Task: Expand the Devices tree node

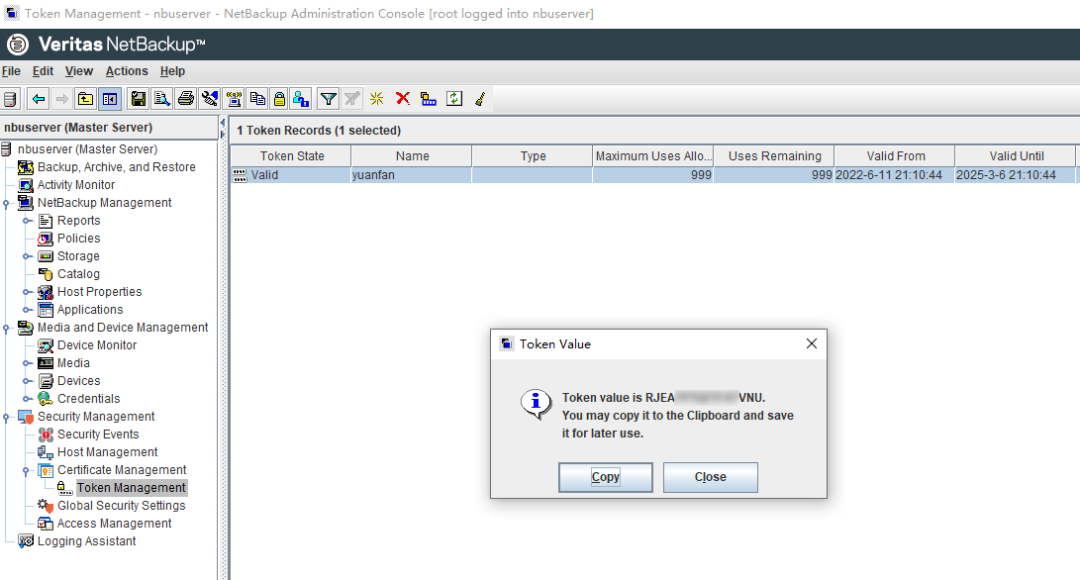Action: (27, 381)
